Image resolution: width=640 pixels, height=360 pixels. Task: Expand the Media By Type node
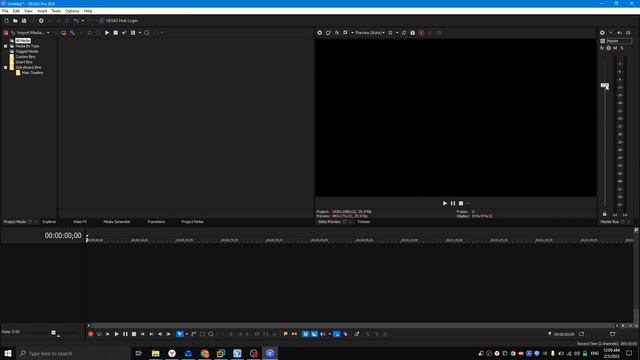tap(6, 46)
